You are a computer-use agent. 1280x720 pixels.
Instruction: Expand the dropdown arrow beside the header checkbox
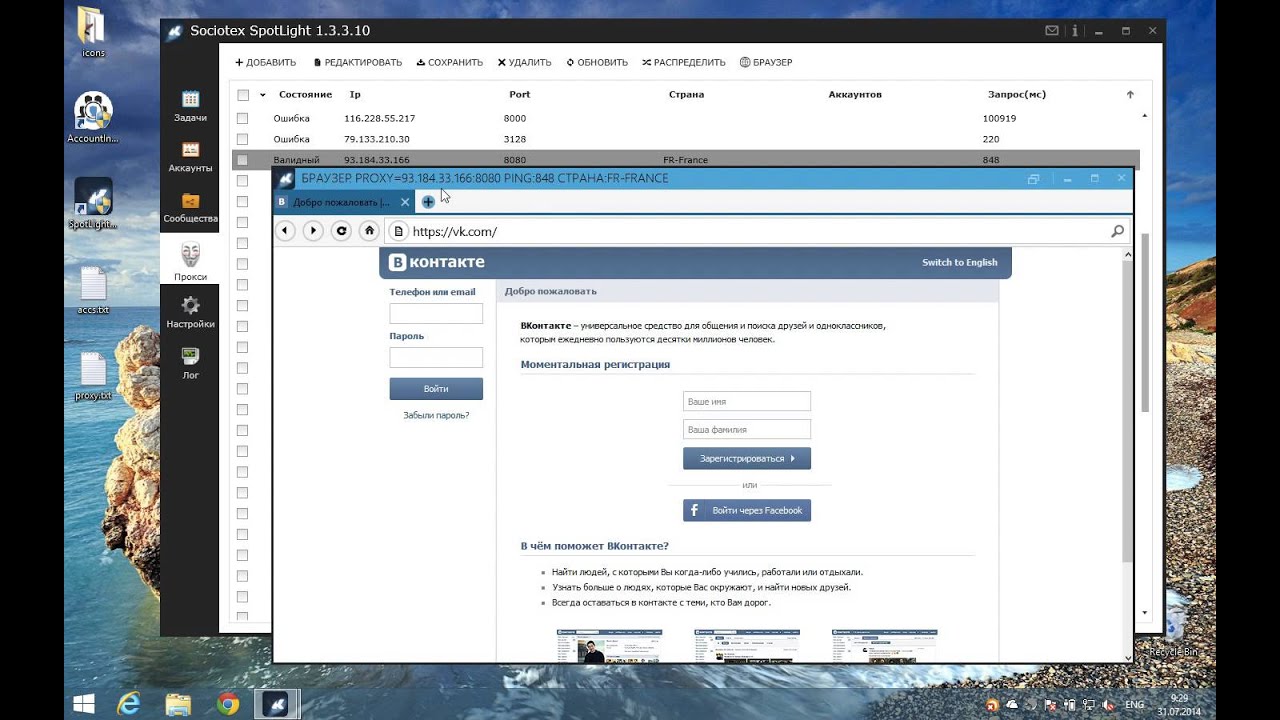[263, 95]
